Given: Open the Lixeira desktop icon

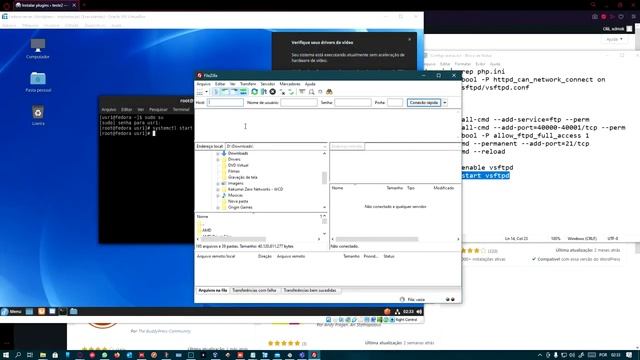Looking at the screenshot, I should [x=38, y=115].
